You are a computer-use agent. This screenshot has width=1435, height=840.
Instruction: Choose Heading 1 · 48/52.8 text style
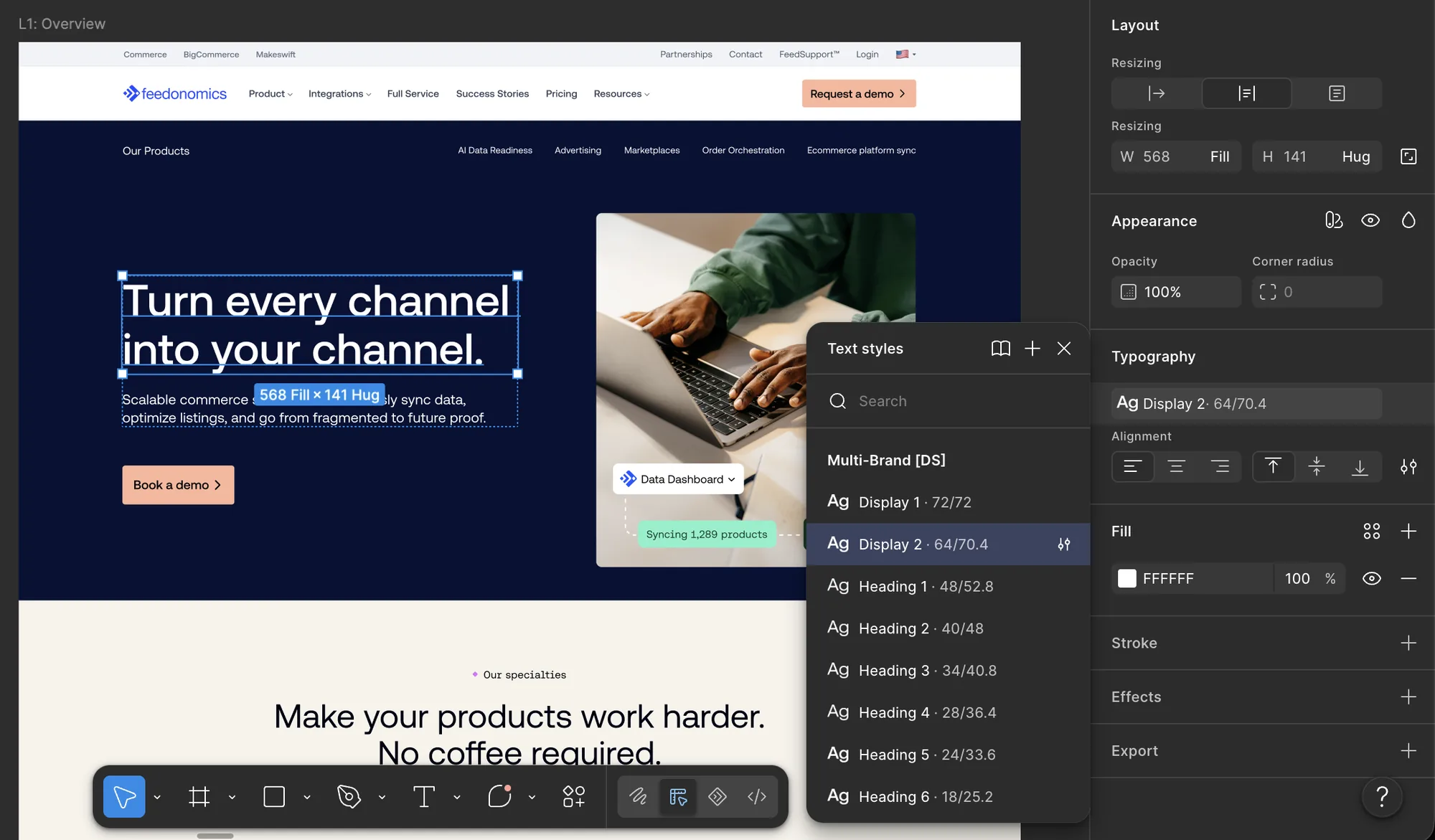pos(948,586)
